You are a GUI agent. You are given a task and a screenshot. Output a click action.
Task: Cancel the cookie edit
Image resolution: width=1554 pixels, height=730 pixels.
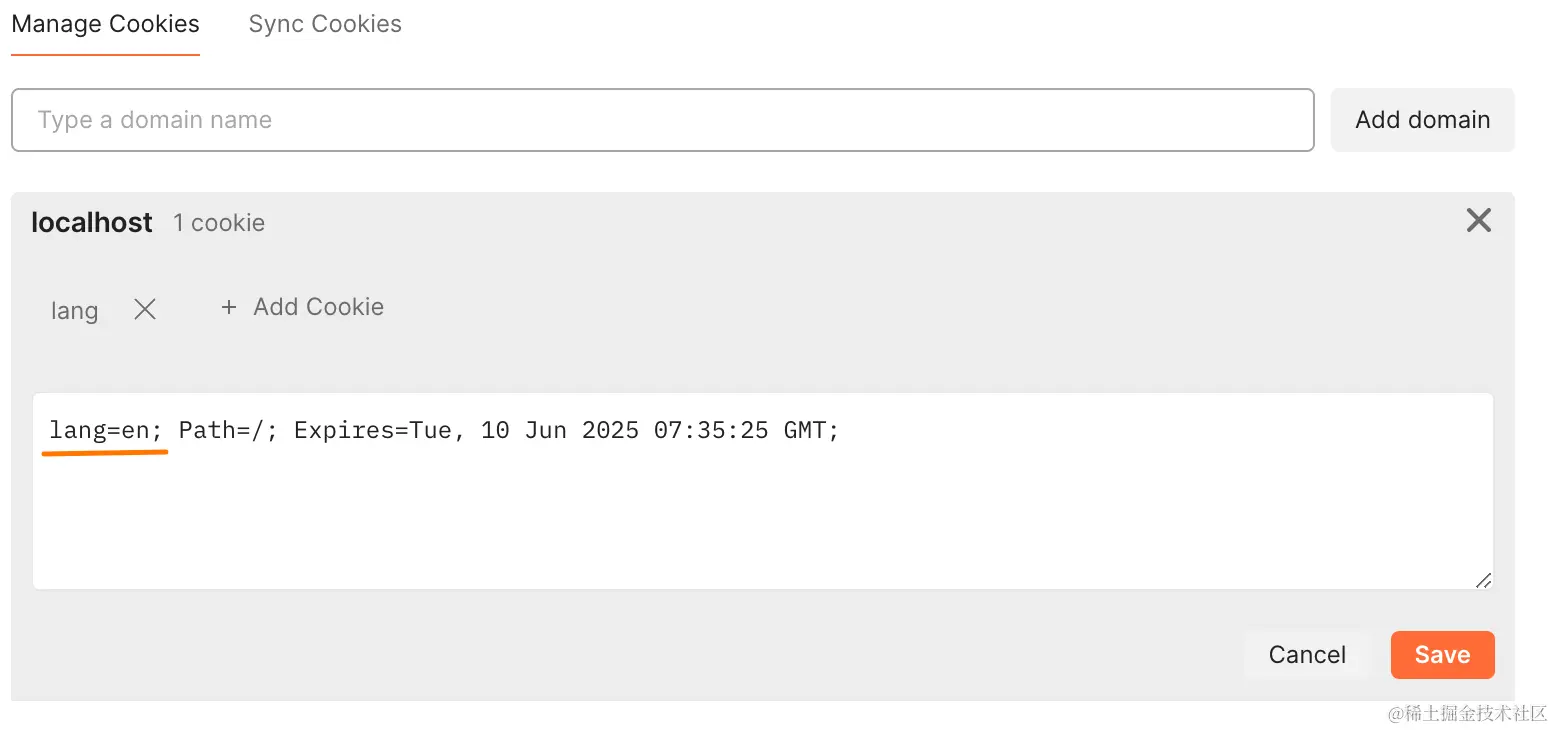tap(1307, 655)
